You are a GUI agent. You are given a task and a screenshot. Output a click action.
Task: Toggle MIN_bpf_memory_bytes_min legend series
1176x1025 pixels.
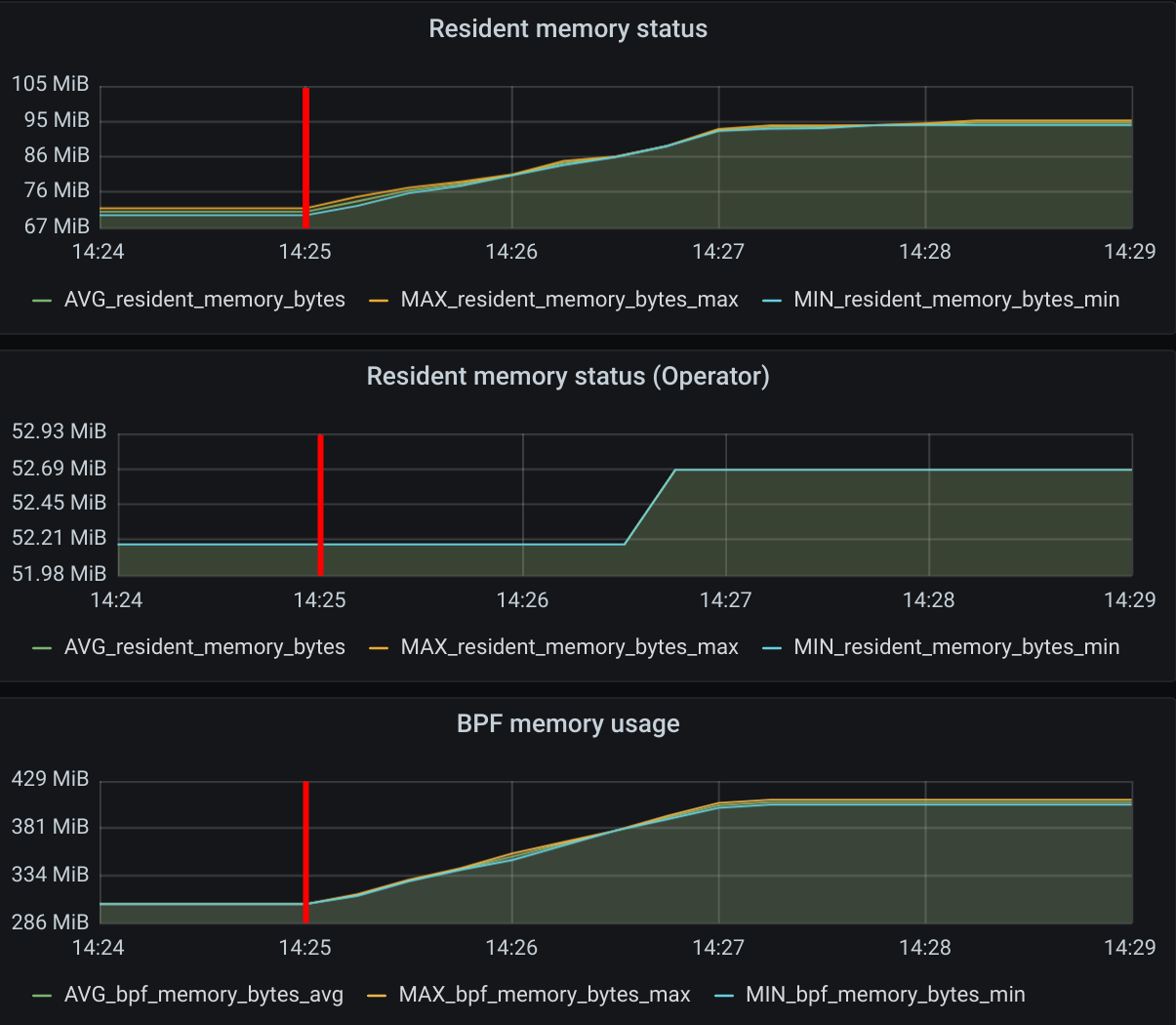point(885,995)
